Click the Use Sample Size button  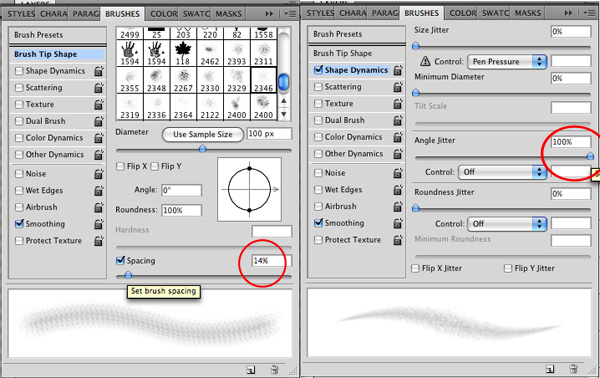click(203, 134)
